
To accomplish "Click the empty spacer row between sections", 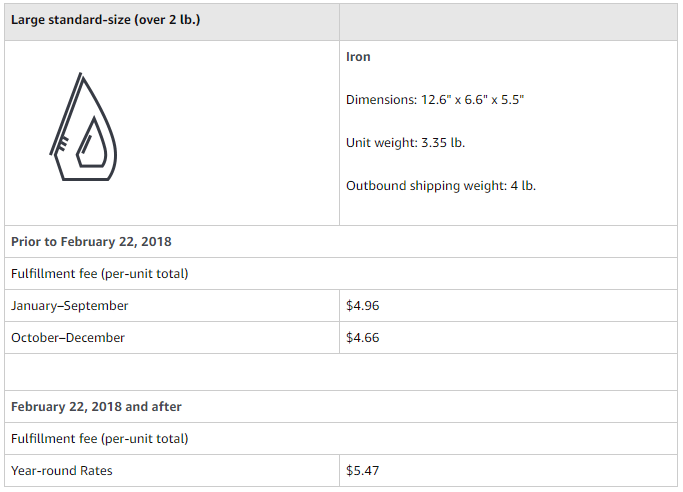I will 341,372.
